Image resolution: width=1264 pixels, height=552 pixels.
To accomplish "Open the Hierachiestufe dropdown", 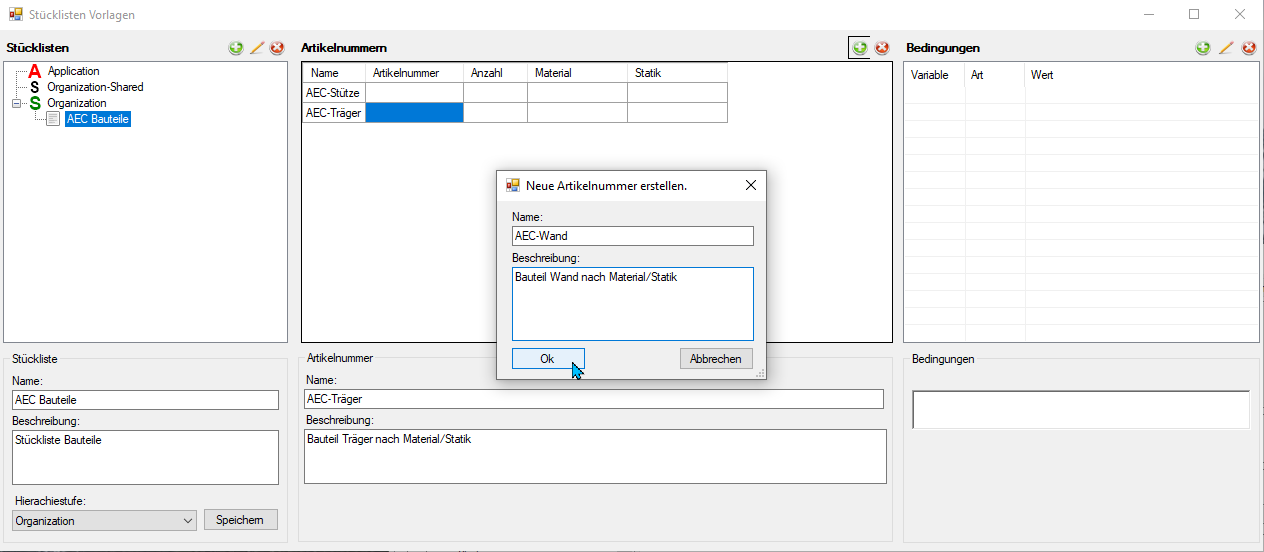I will pyautogui.click(x=104, y=520).
